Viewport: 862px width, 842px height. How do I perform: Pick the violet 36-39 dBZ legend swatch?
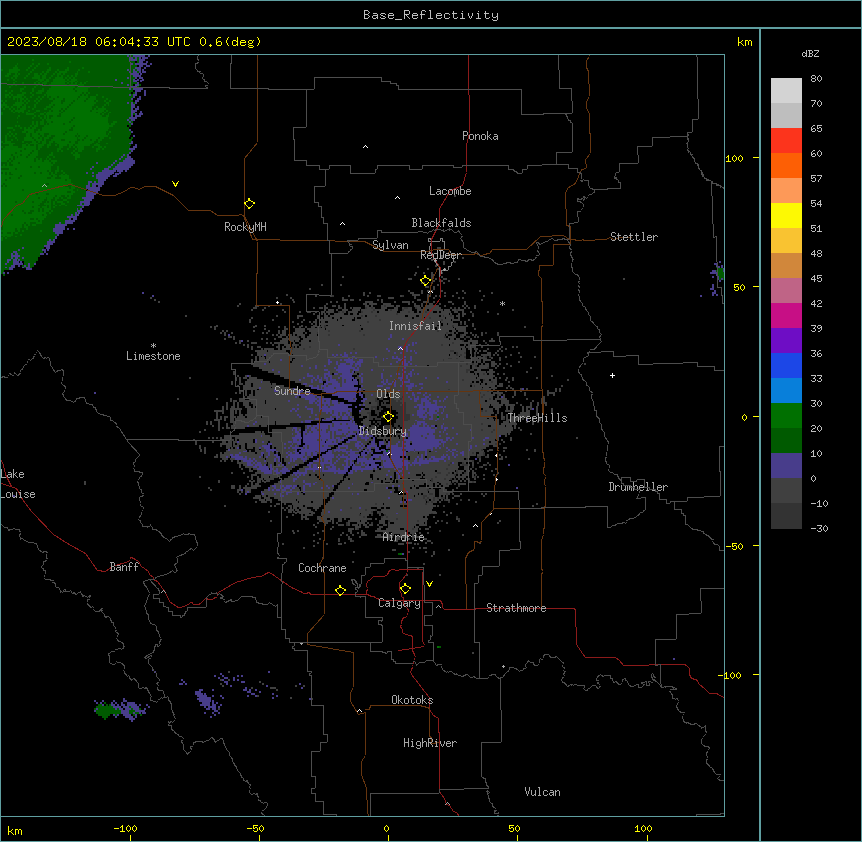point(786,341)
